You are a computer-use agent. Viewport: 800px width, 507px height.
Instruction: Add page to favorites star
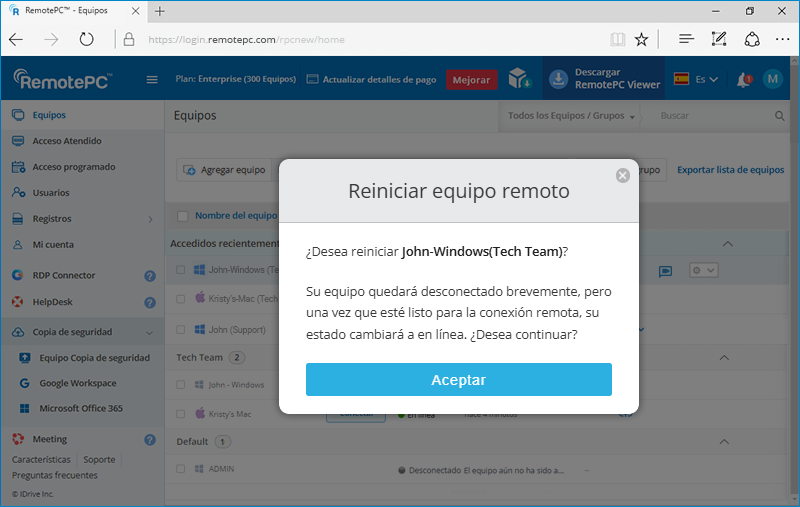[x=641, y=39]
